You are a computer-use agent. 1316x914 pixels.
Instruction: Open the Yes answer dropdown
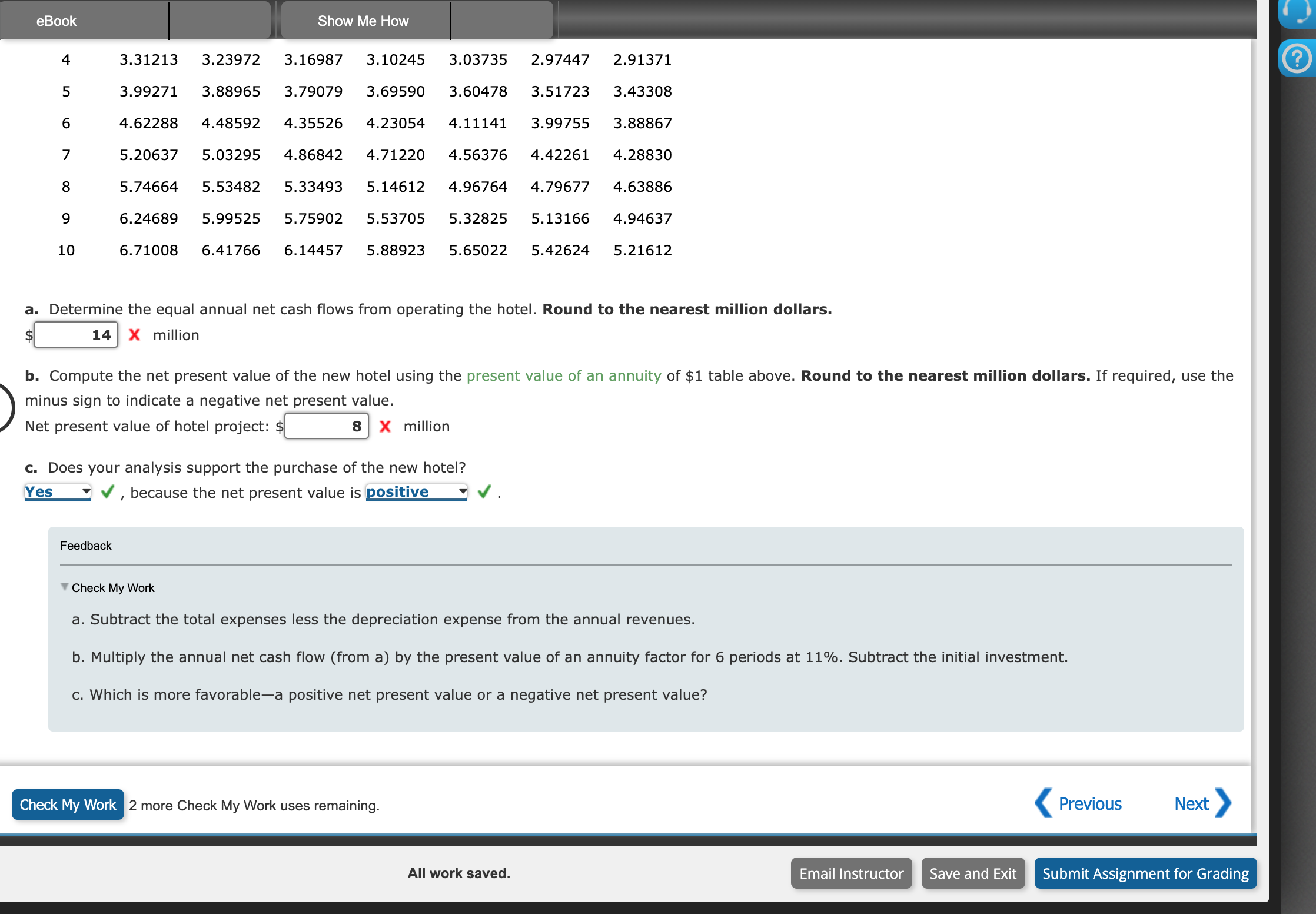click(58, 492)
